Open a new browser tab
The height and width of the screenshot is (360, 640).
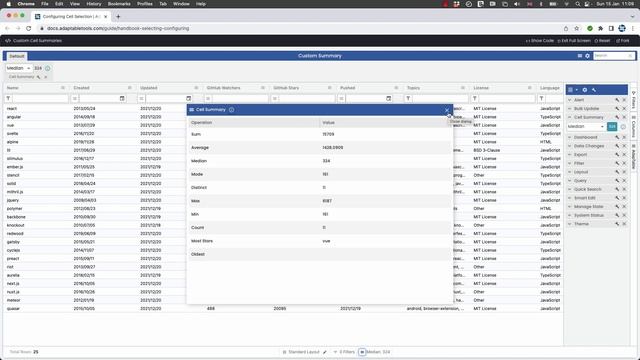click(x=118, y=17)
